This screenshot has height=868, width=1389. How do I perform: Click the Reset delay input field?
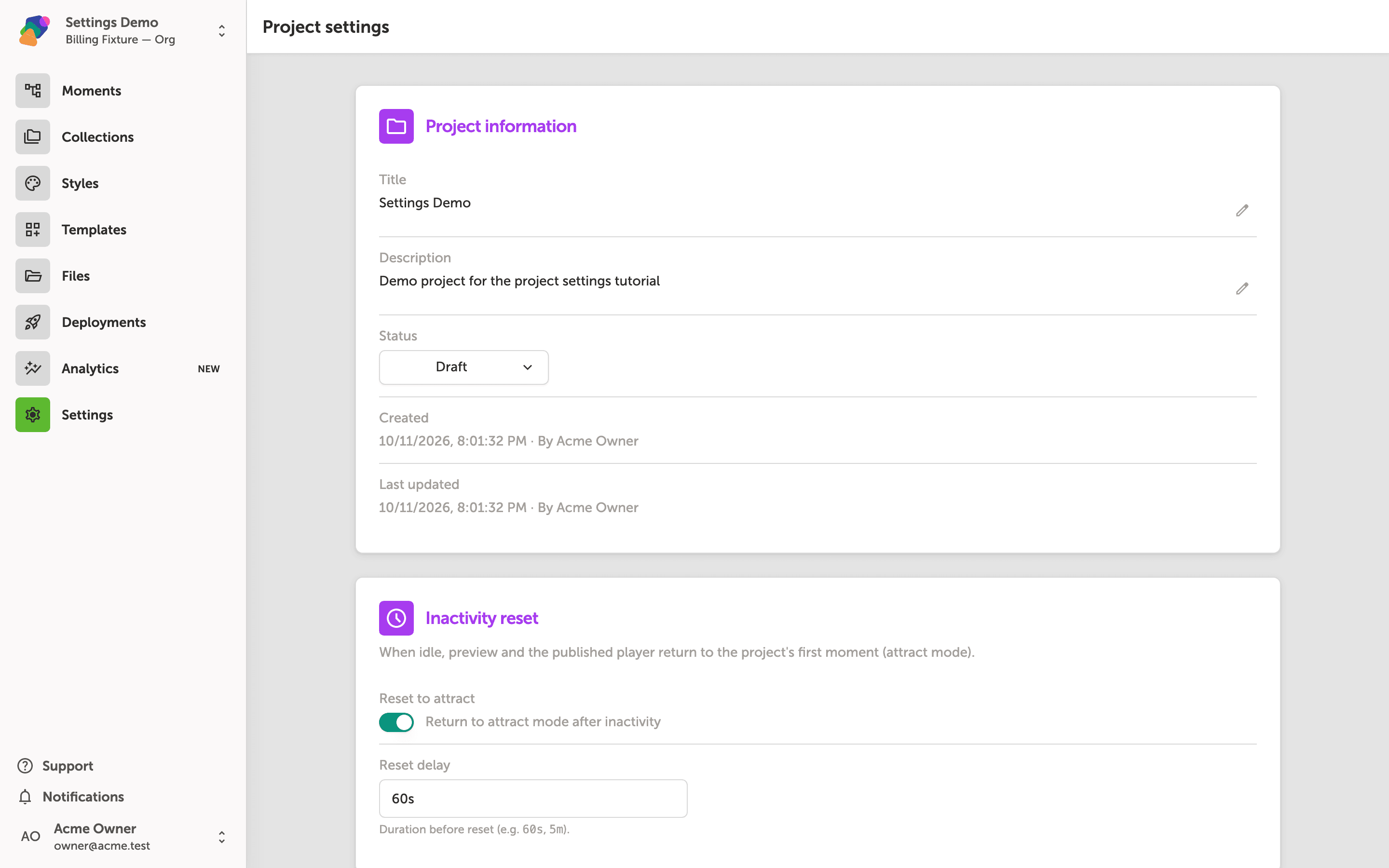[533, 799]
